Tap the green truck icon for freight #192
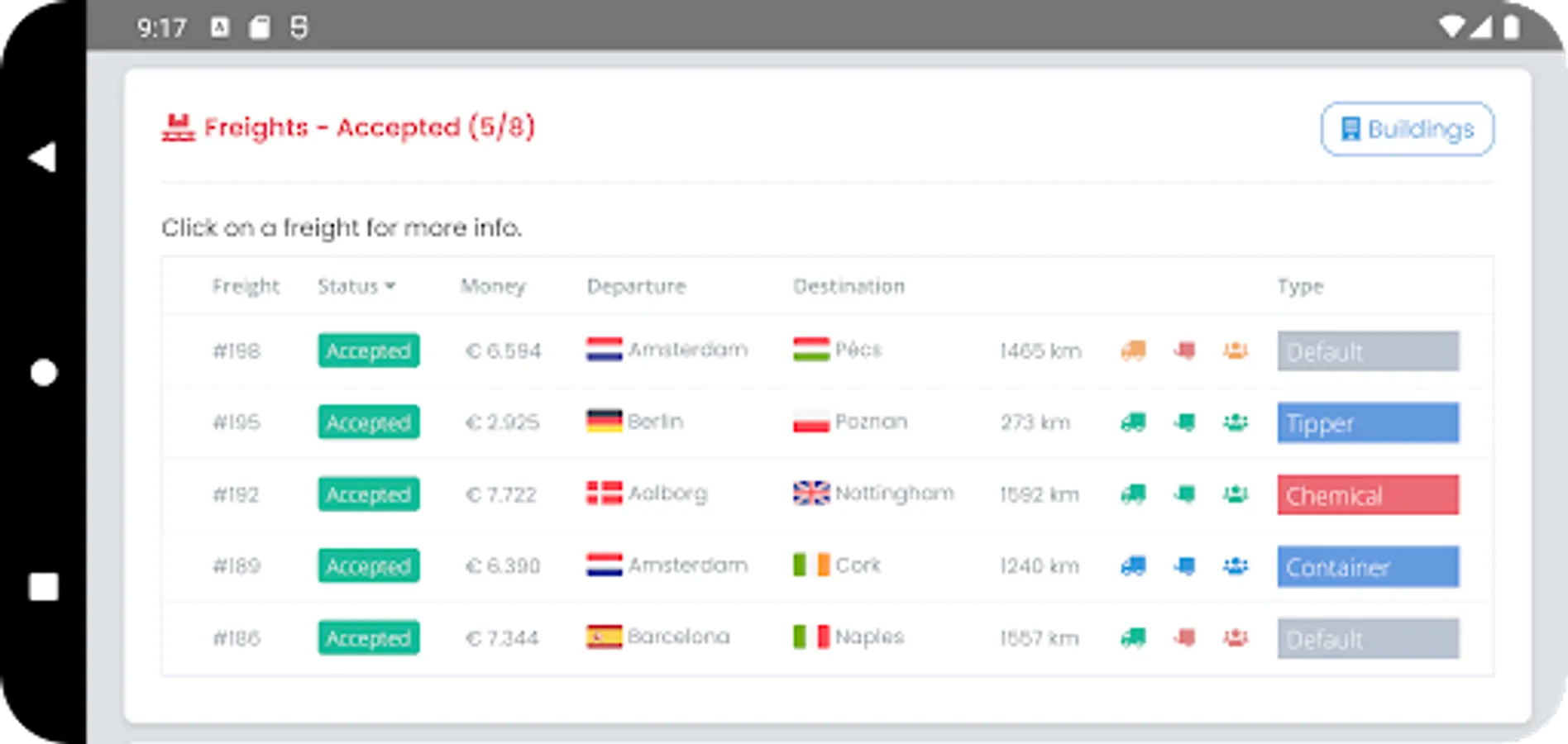The height and width of the screenshot is (744, 1568). [1133, 494]
